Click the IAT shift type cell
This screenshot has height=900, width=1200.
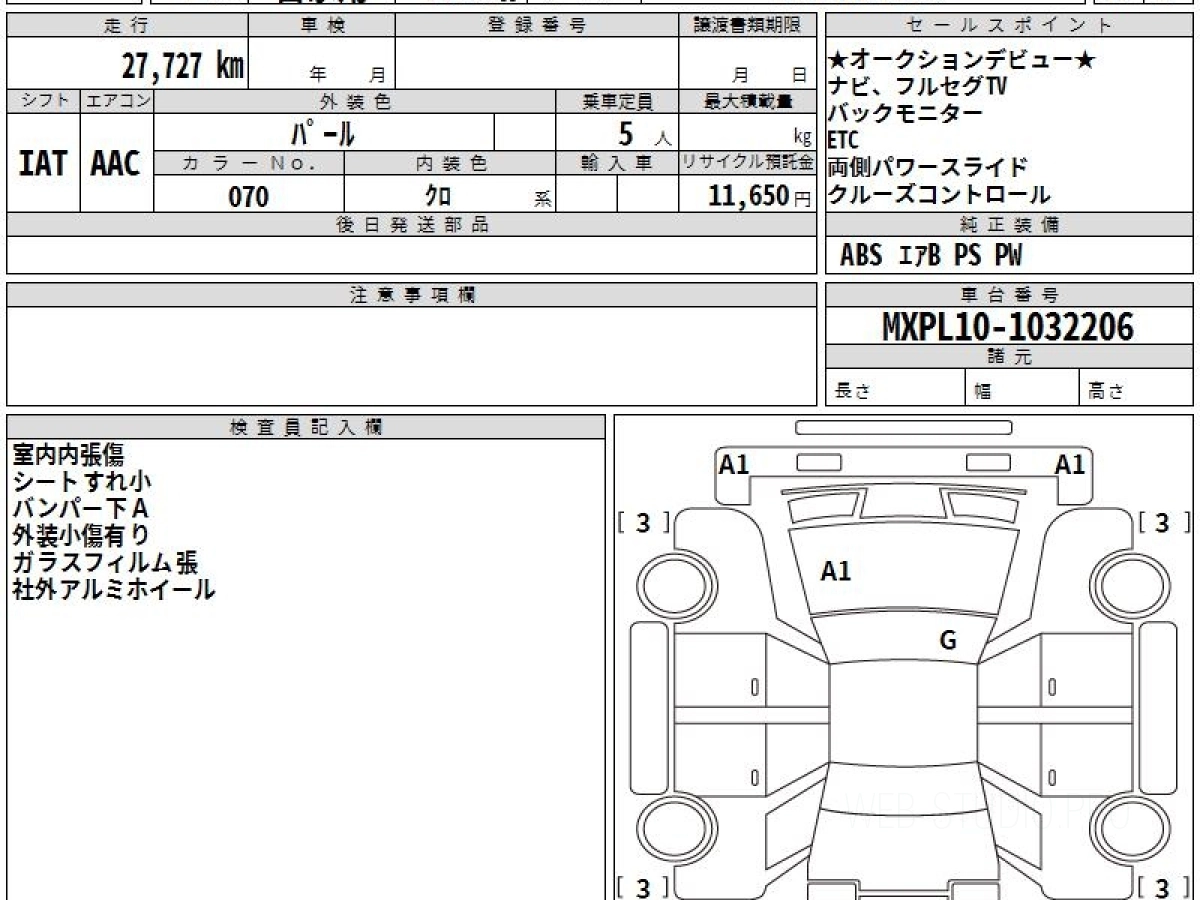(43, 162)
